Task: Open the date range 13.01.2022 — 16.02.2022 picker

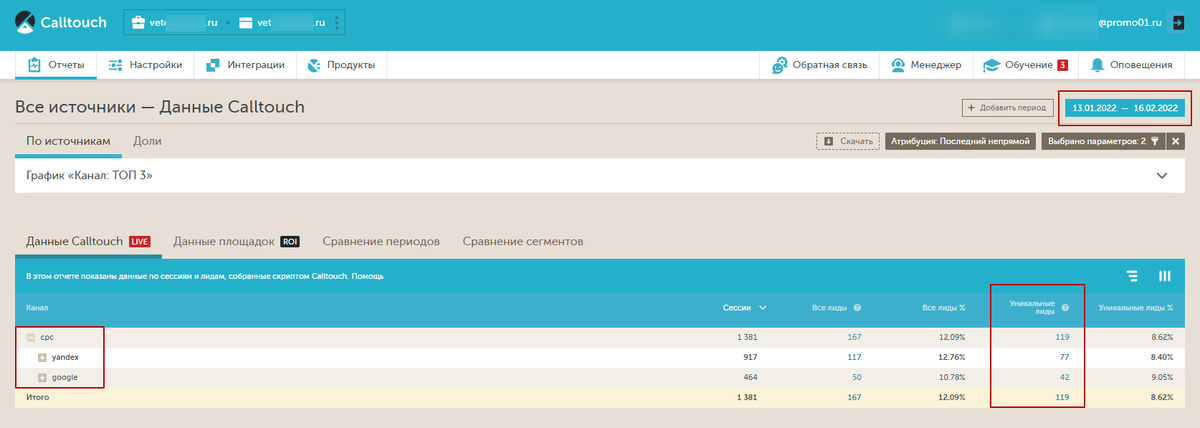Action: pyautogui.click(x=1125, y=107)
